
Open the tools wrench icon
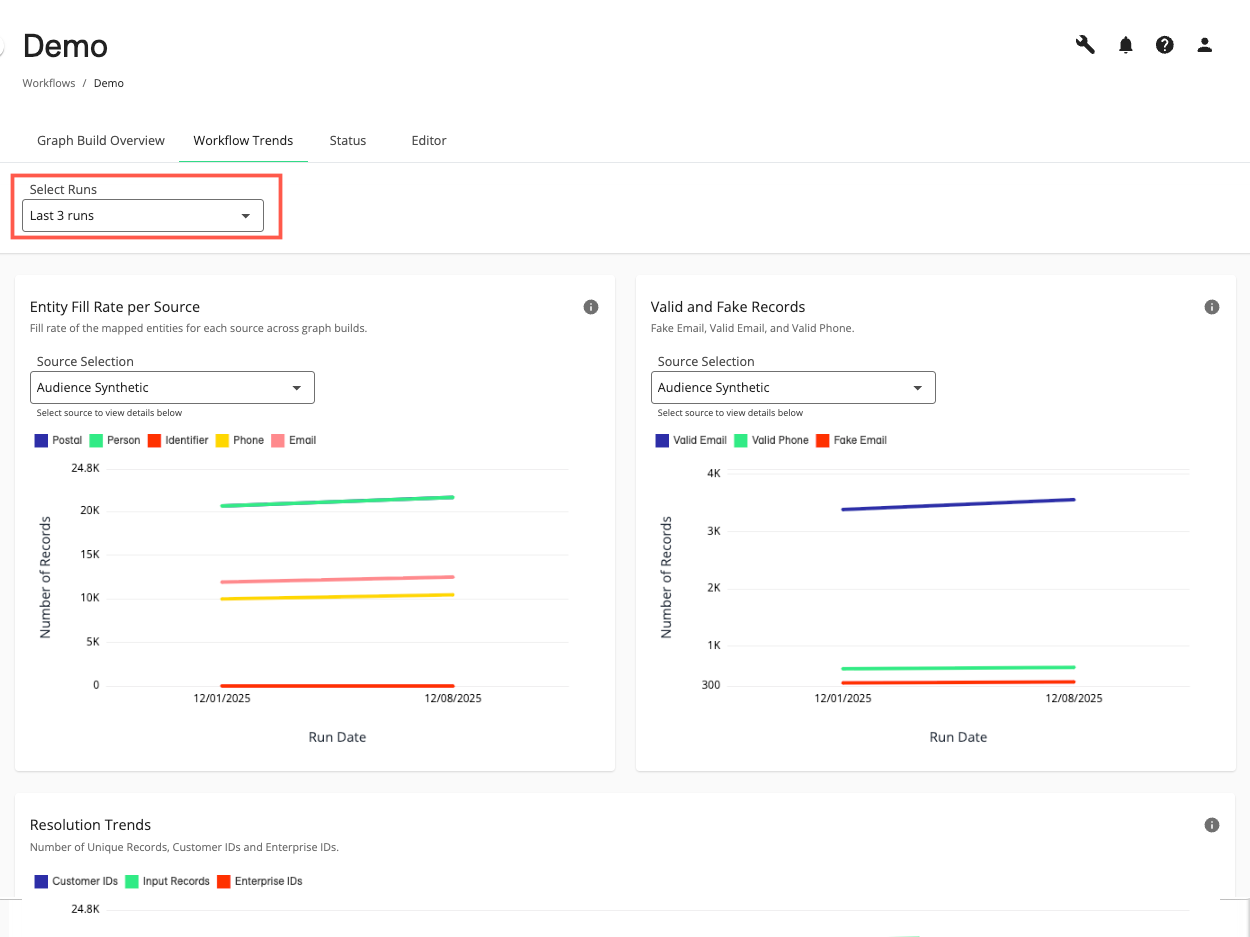[x=1085, y=45]
